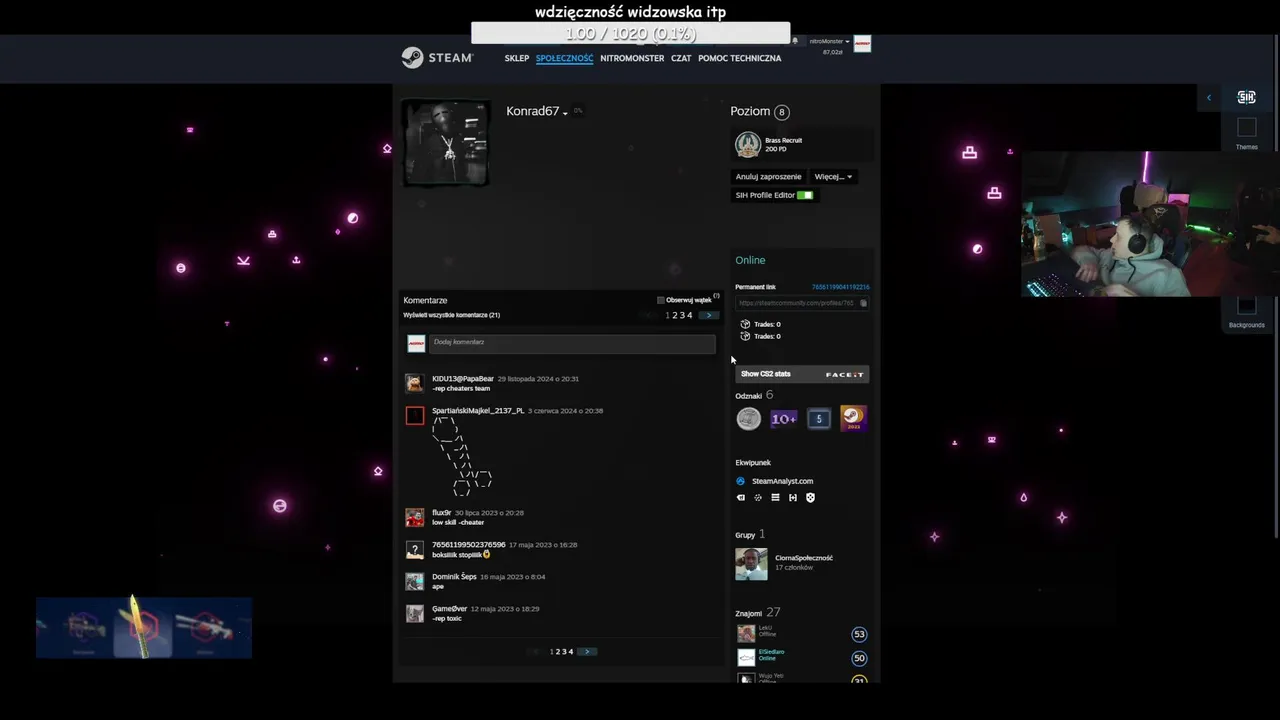The height and width of the screenshot is (720, 1280).
Task: Click the Brass Recruit badge icon
Action: point(748,145)
